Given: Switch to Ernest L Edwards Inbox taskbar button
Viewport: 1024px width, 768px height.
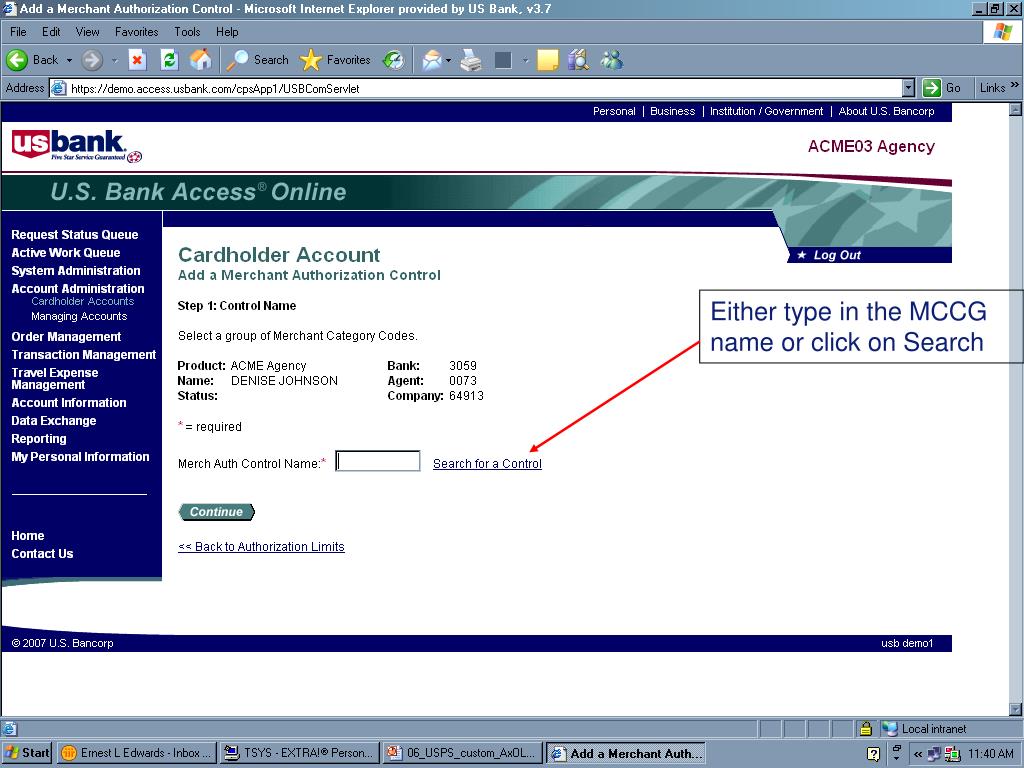Looking at the screenshot, I should click(x=136, y=753).
